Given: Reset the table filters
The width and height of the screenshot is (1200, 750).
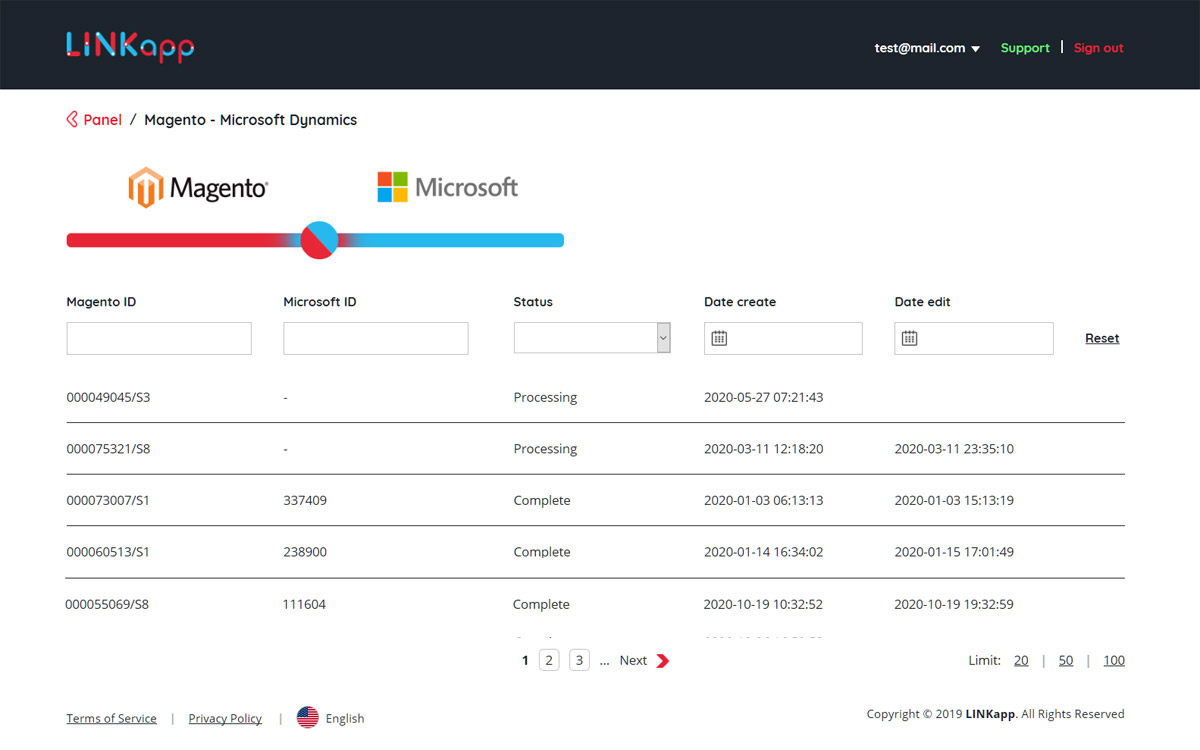Looking at the screenshot, I should click(1102, 338).
